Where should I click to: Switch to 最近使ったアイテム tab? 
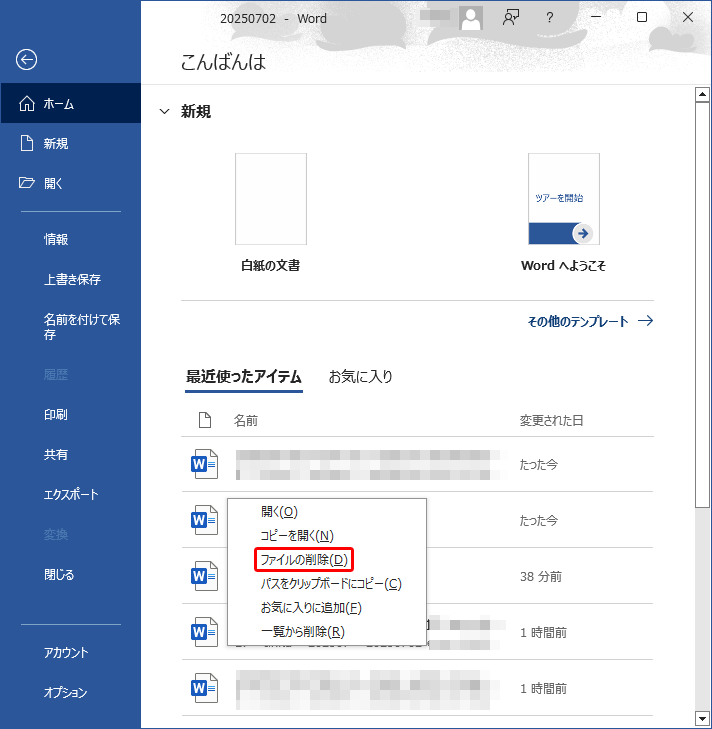point(244,377)
